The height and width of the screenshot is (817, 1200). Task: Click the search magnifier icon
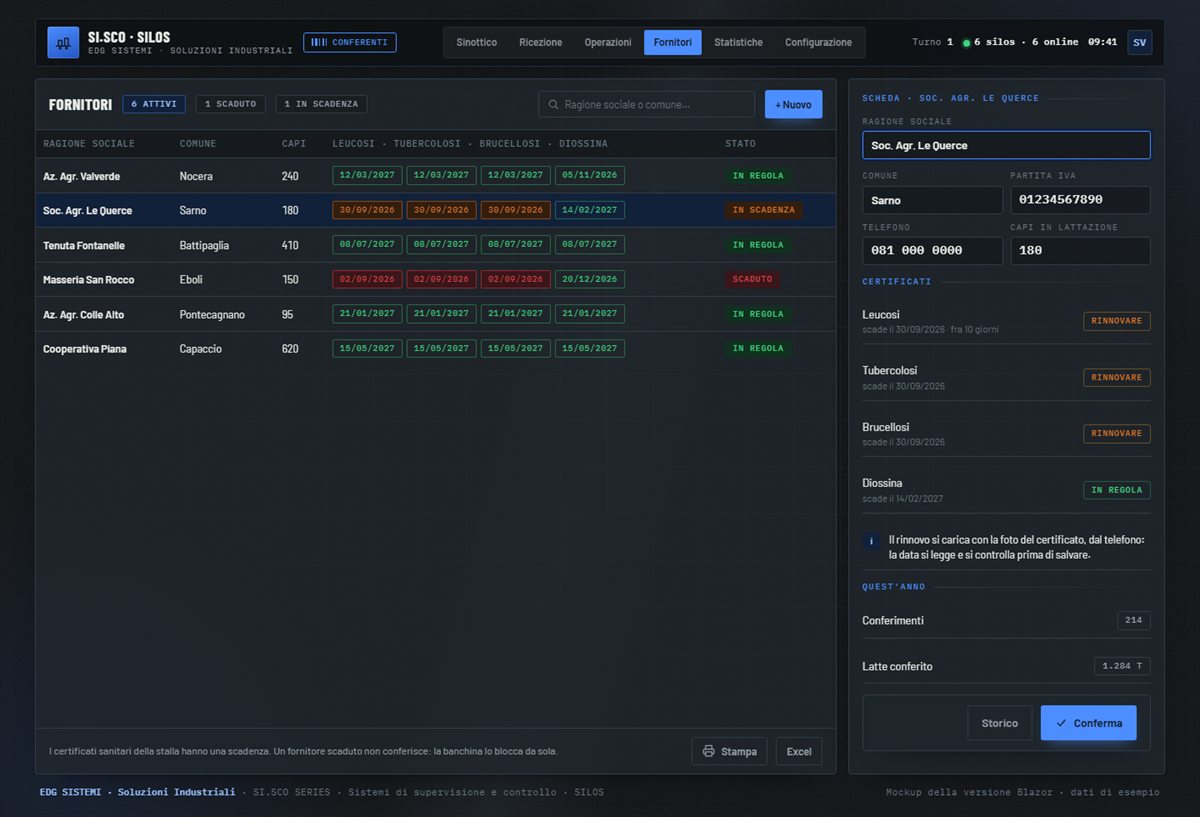(x=554, y=104)
